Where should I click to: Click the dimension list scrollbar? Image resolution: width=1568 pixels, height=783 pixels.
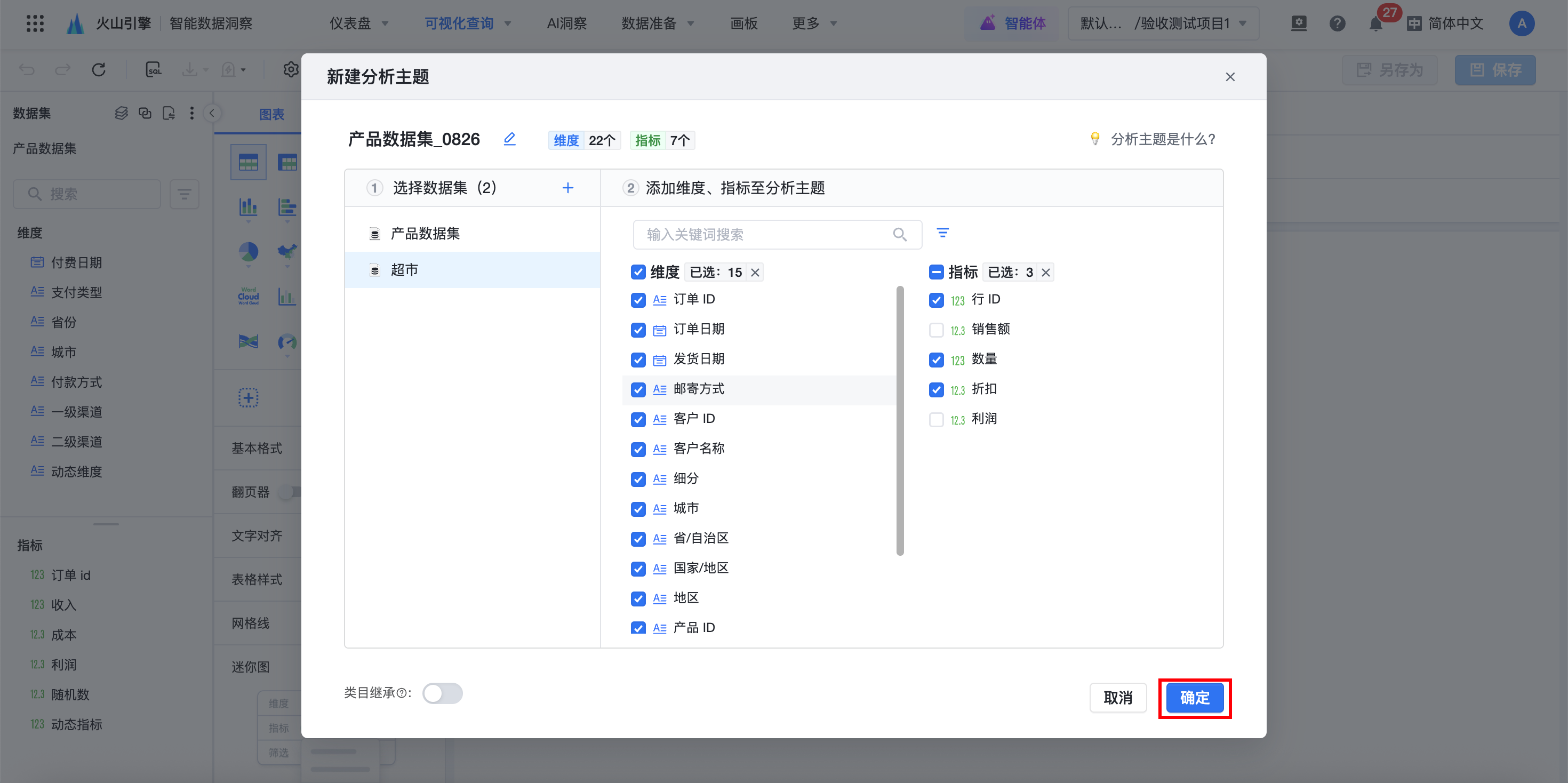[900, 420]
